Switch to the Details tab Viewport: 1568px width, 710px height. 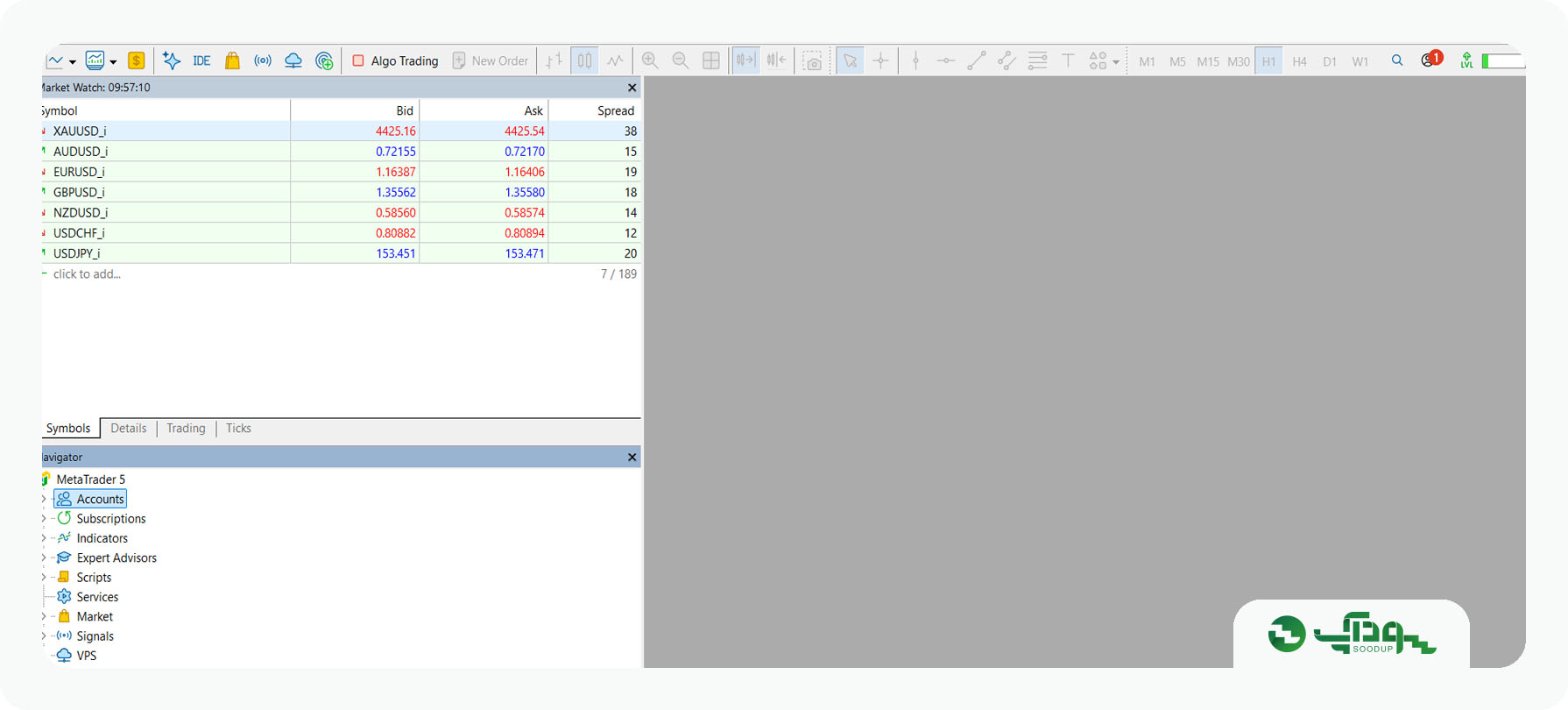tap(128, 428)
